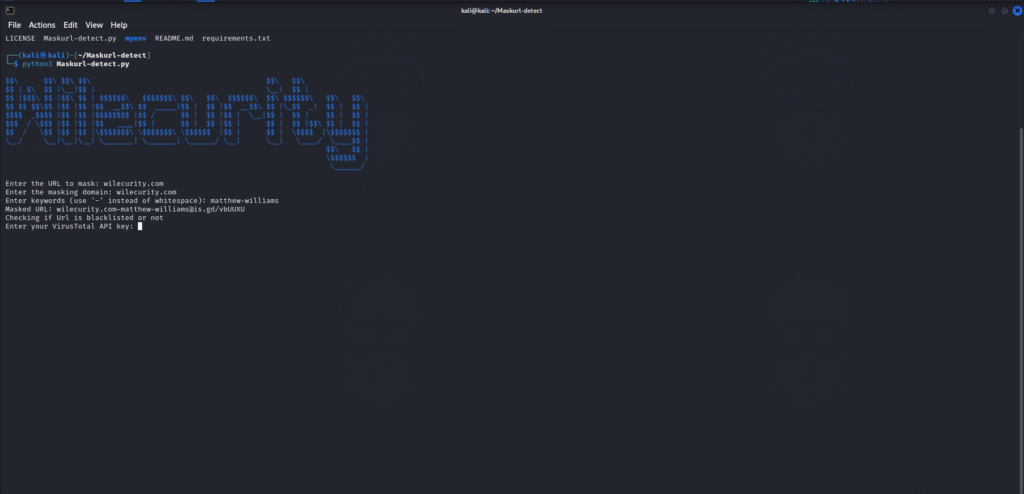This screenshot has height=494, width=1024.
Task: Open the Edit menu
Action: tap(70, 24)
